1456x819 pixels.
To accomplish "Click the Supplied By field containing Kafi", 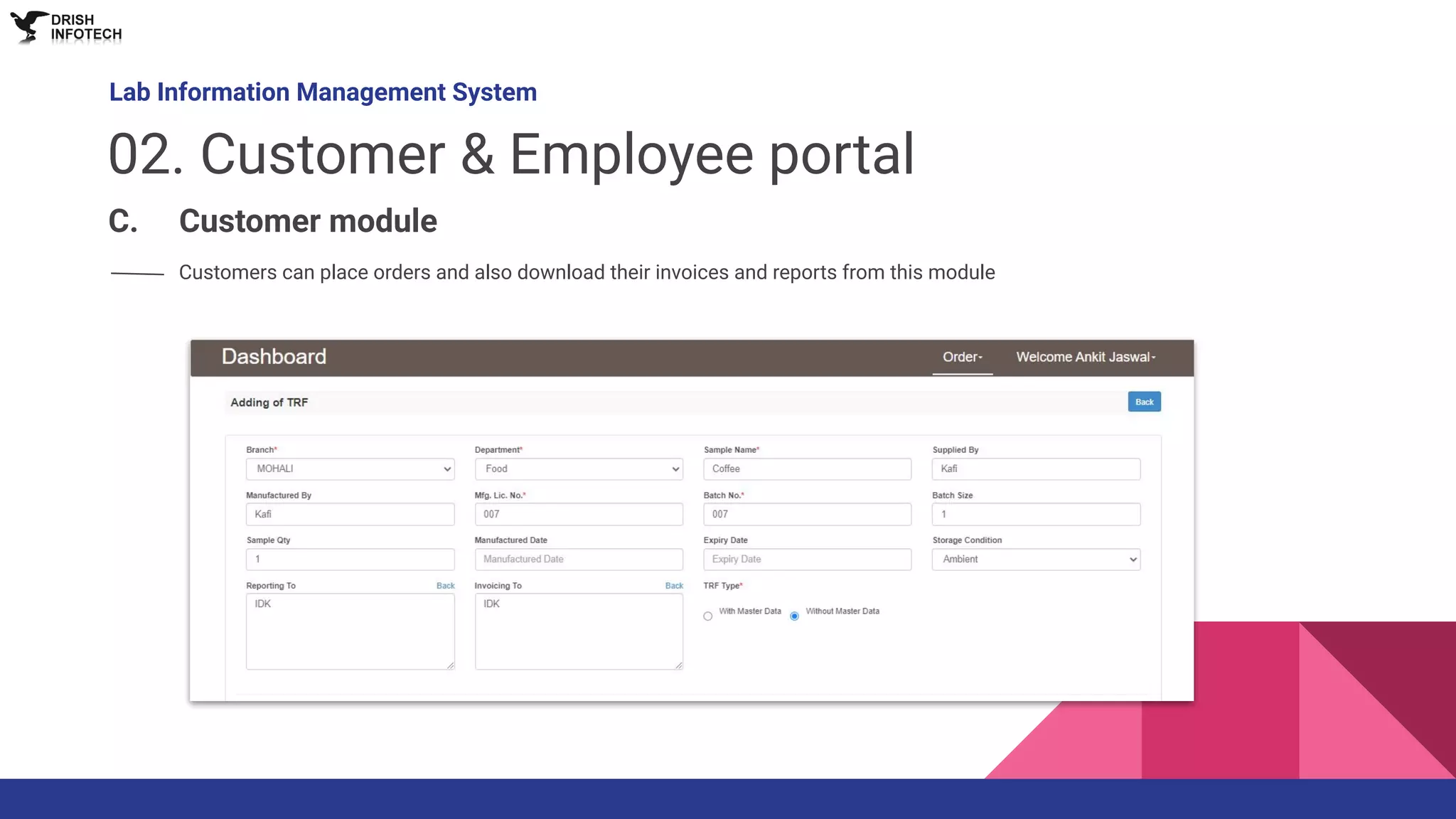I will [x=1036, y=469].
